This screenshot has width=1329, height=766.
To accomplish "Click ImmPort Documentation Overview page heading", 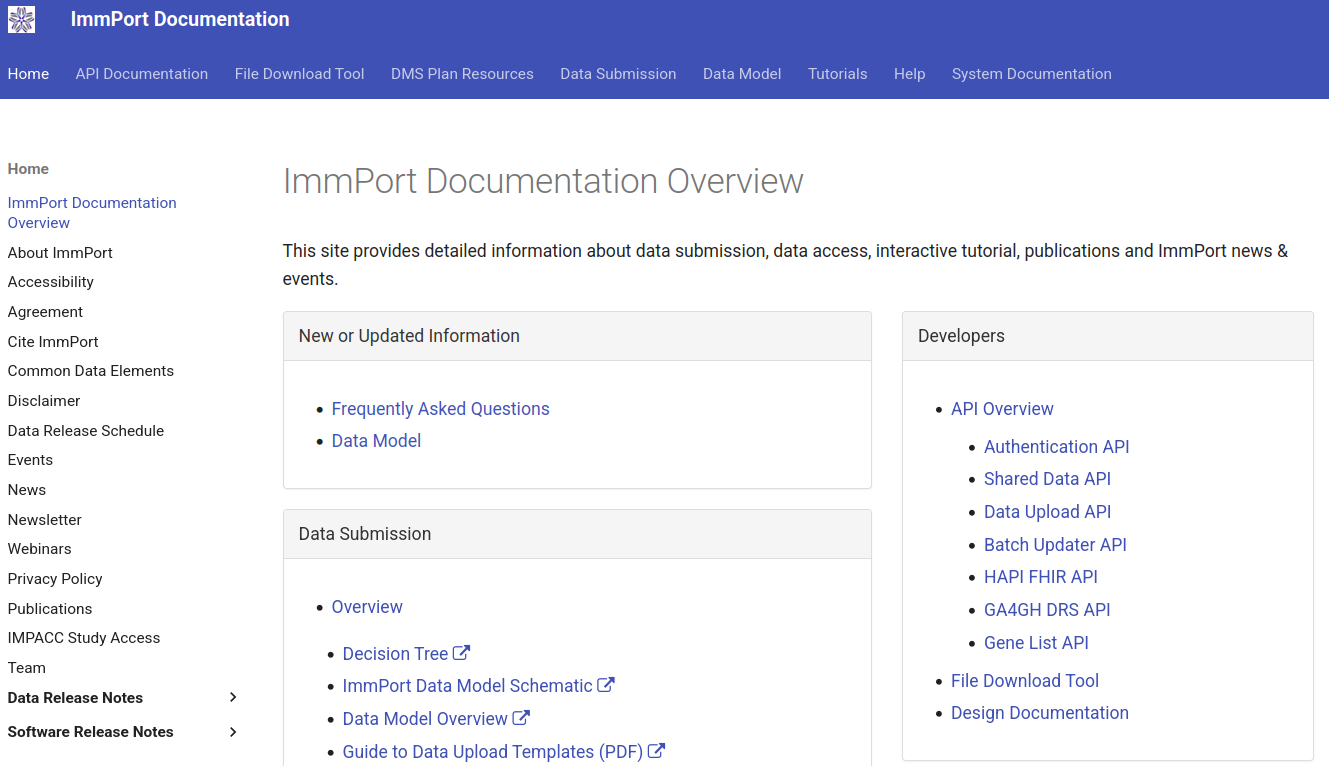I will [543, 181].
